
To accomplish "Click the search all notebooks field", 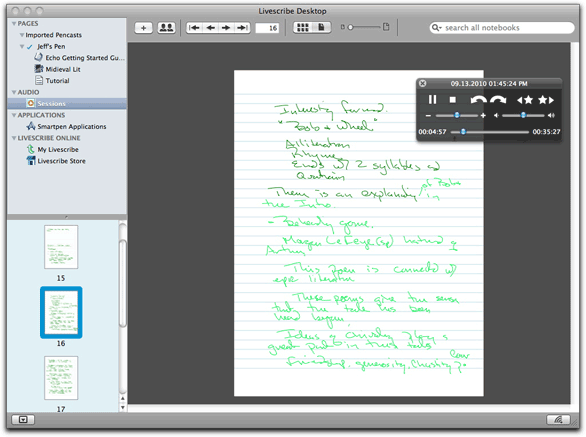I will (x=502, y=28).
